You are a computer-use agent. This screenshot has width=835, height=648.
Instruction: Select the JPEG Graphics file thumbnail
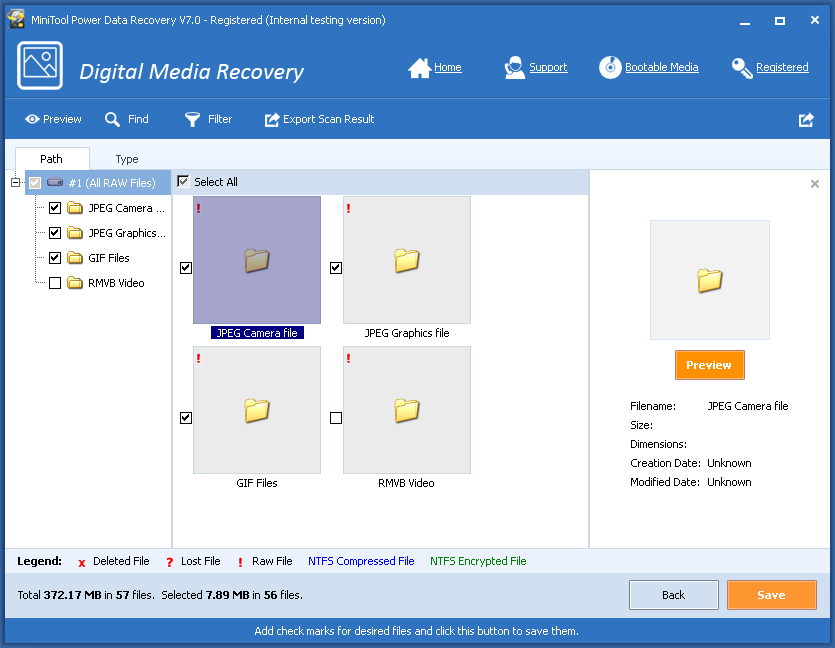[x=407, y=260]
